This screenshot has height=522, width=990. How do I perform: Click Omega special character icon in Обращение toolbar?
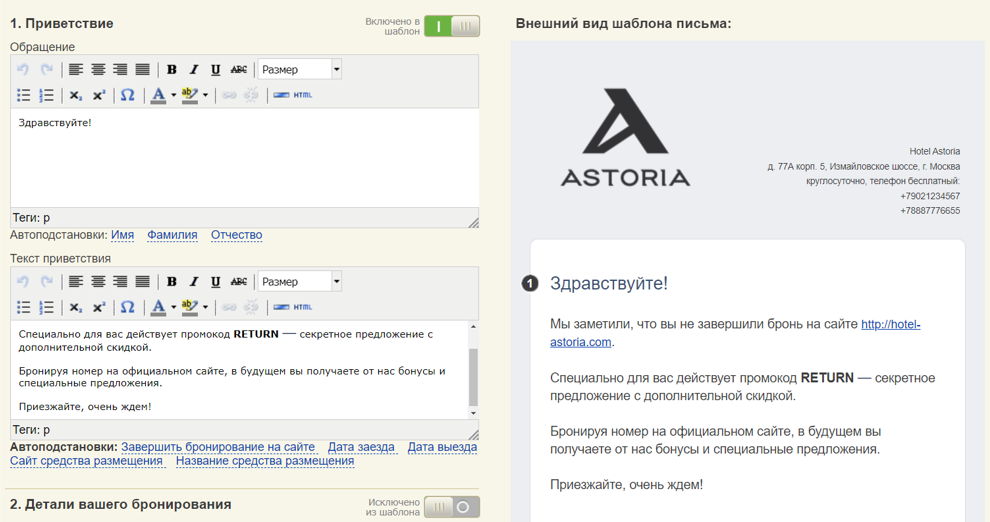(x=128, y=95)
